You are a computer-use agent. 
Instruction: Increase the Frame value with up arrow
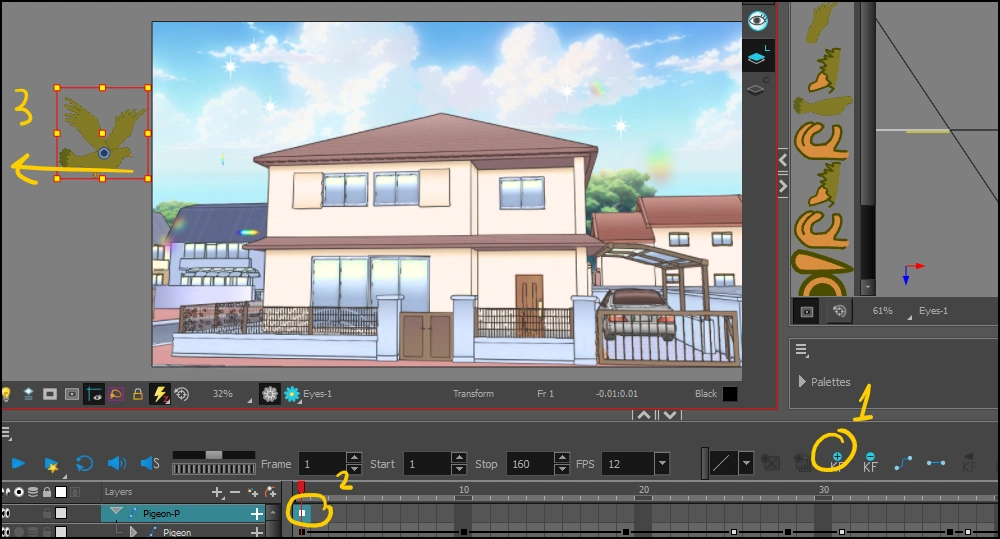[354, 458]
